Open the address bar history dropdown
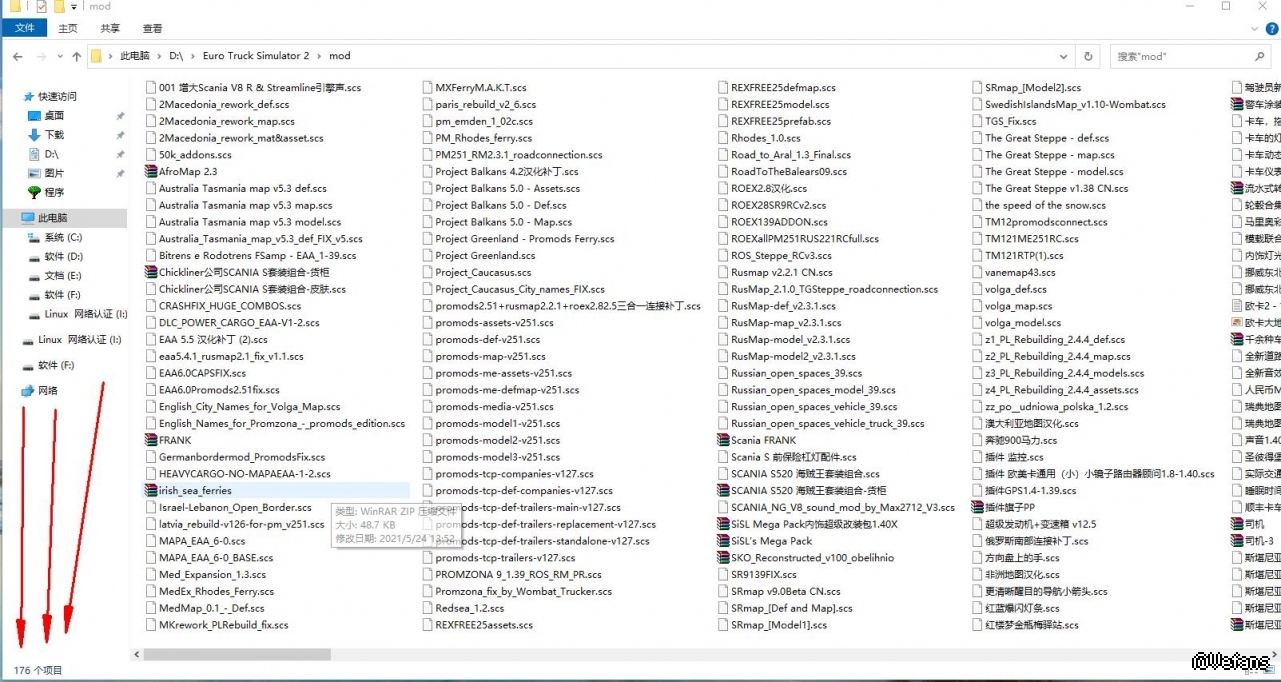This screenshot has height=682, width=1281. click(x=1064, y=57)
